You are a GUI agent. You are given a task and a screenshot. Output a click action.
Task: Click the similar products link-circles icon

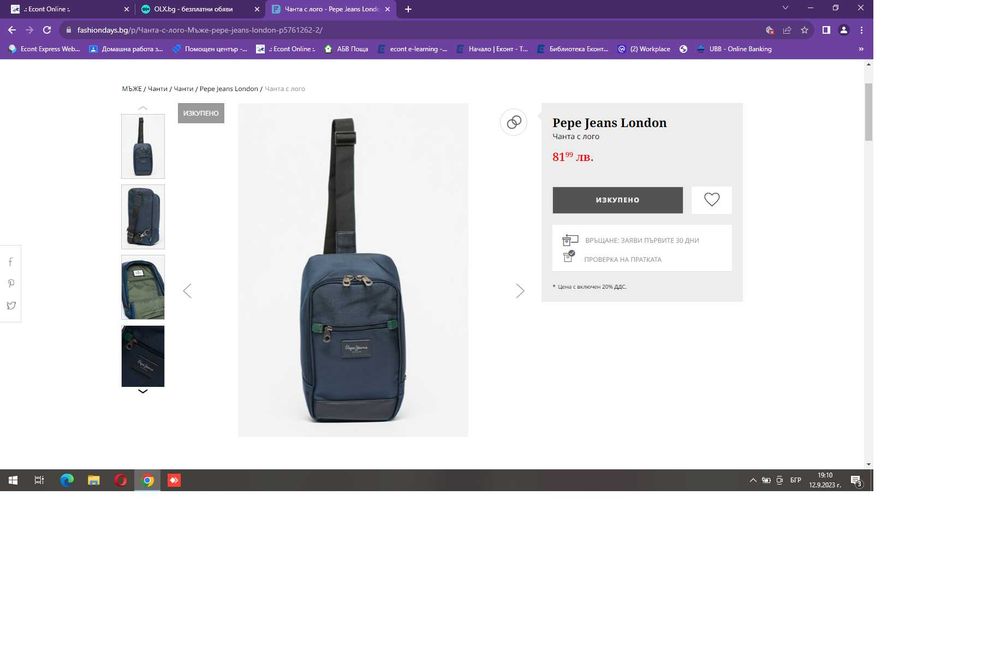pyautogui.click(x=513, y=122)
